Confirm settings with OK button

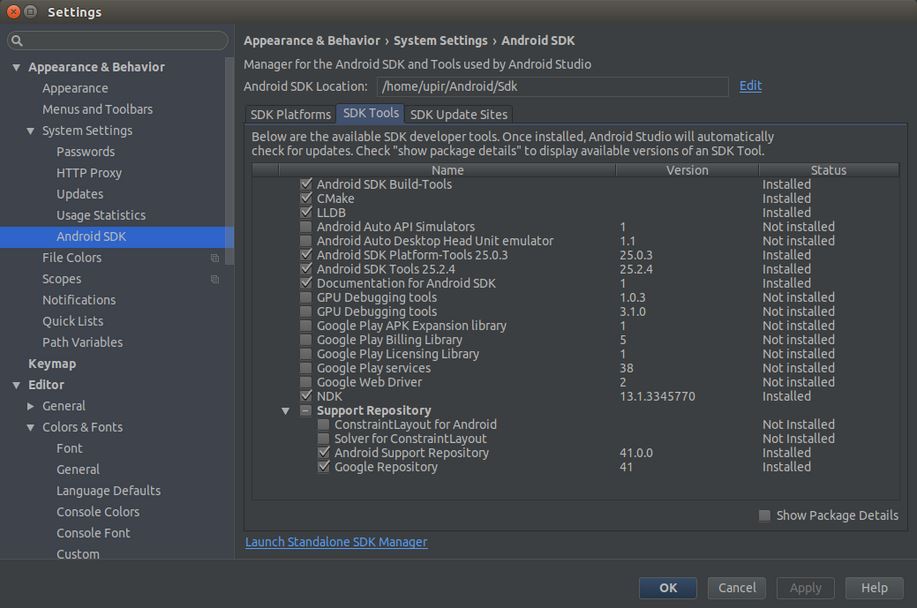point(668,588)
